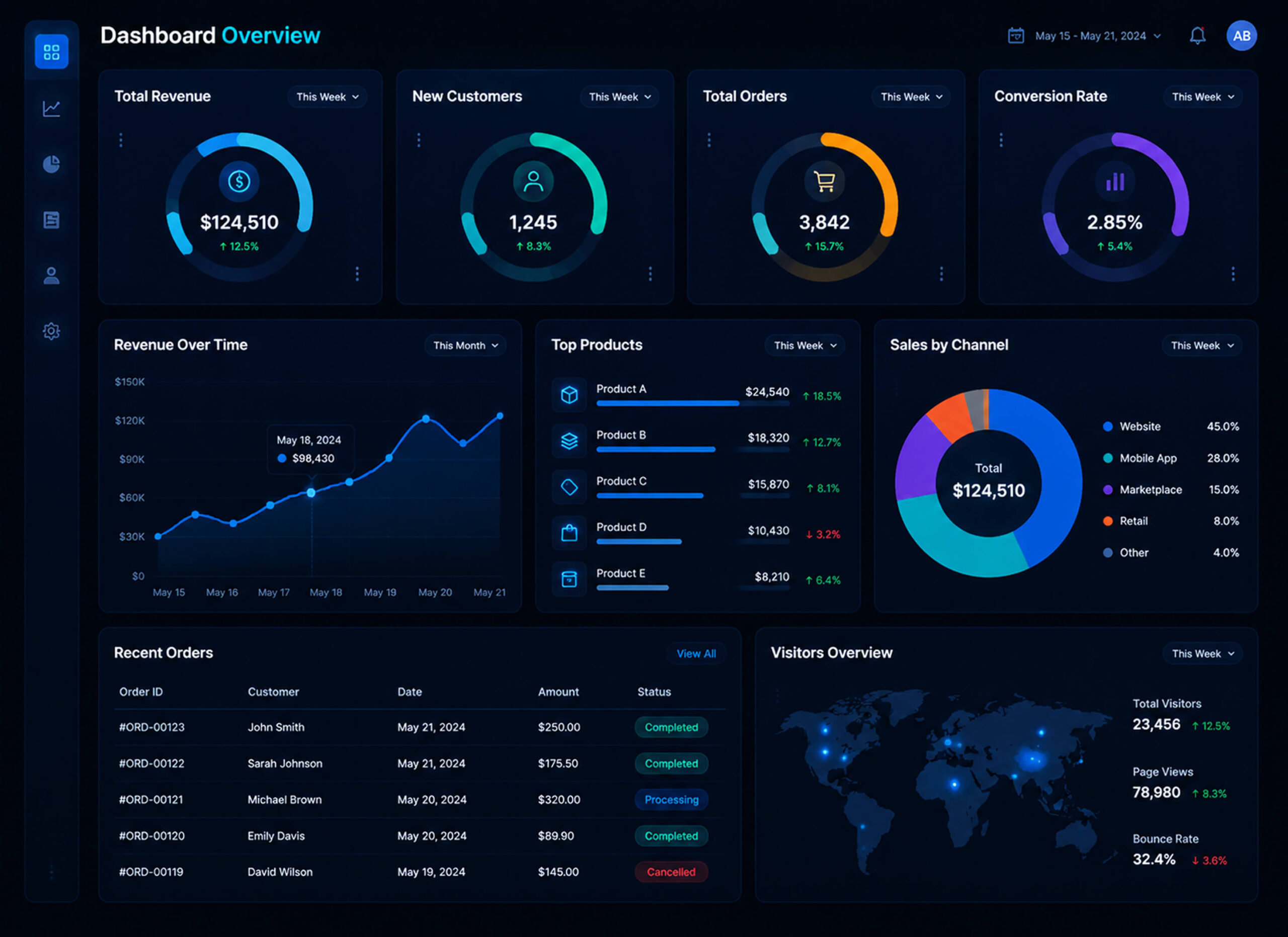
Task: Click the Website legend color dot
Action: (1107, 427)
